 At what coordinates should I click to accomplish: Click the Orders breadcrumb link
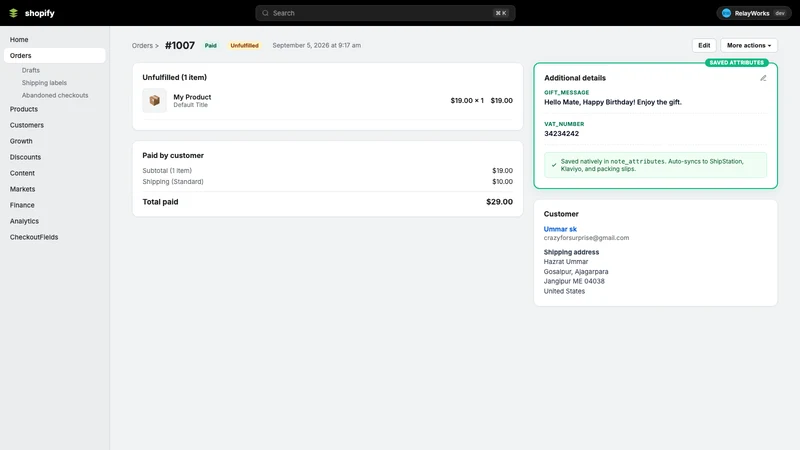pyautogui.click(x=142, y=45)
